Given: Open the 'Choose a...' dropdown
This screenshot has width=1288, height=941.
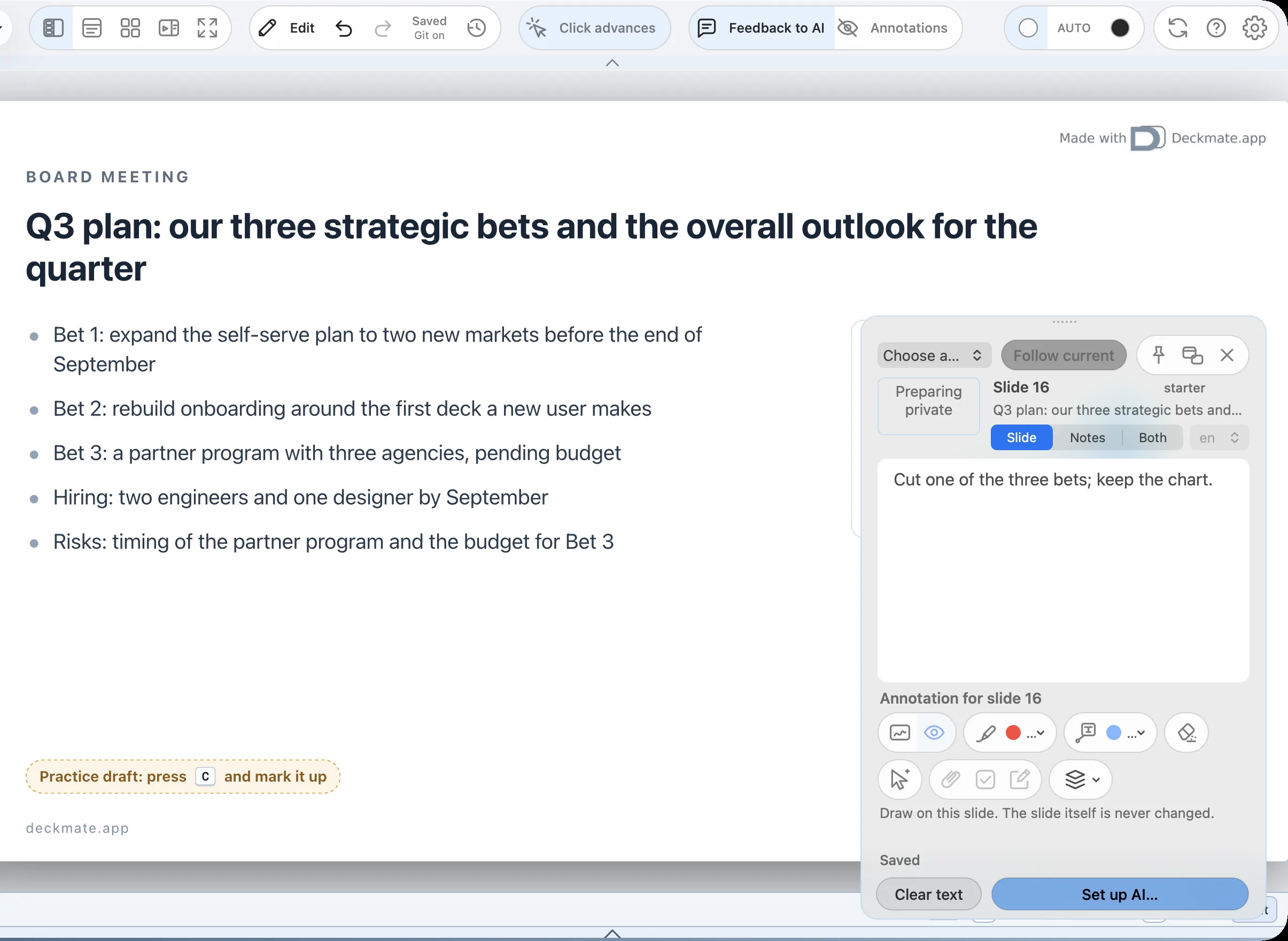Looking at the screenshot, I should point(934,356).
